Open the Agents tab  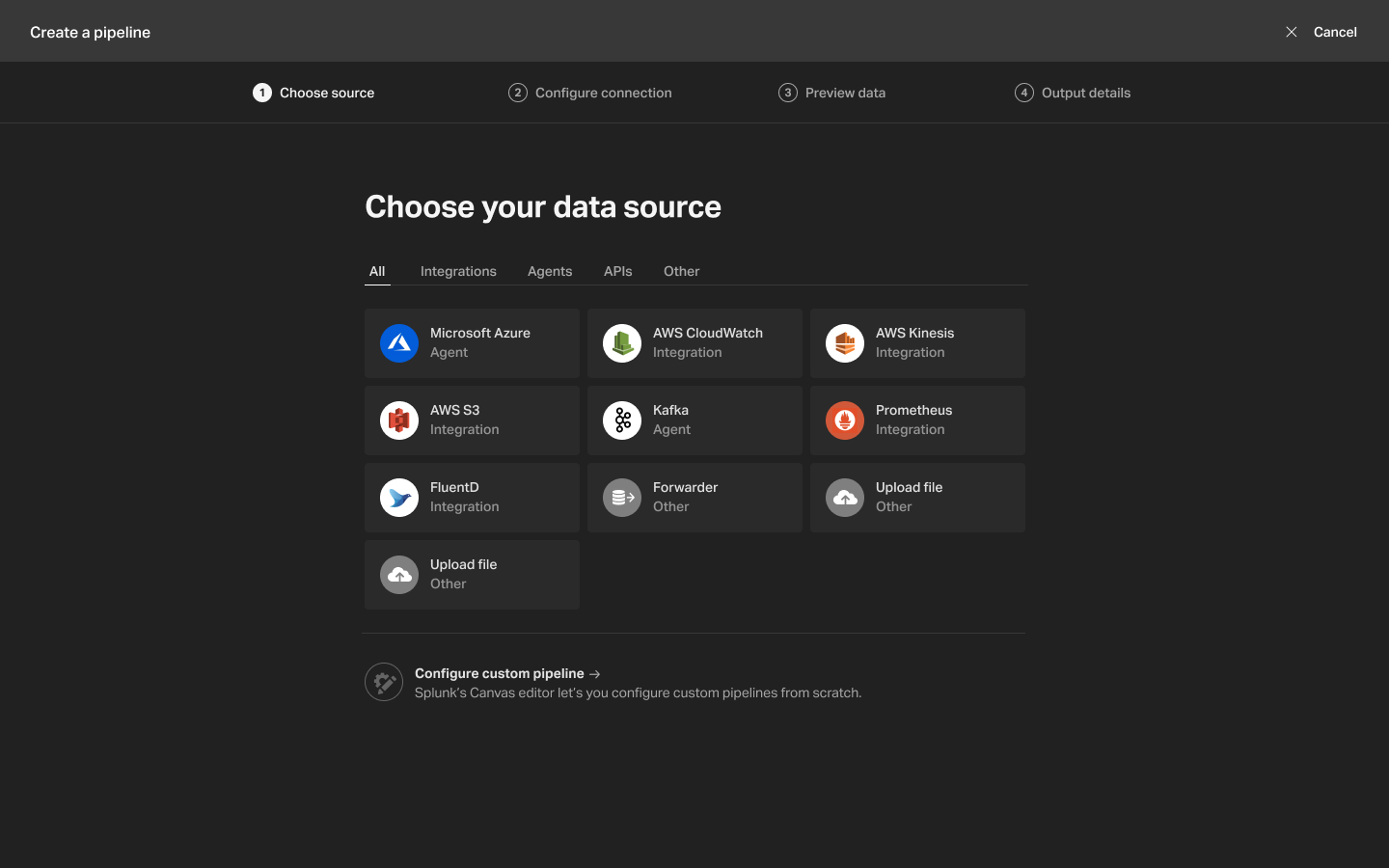(x=550, y=271)
